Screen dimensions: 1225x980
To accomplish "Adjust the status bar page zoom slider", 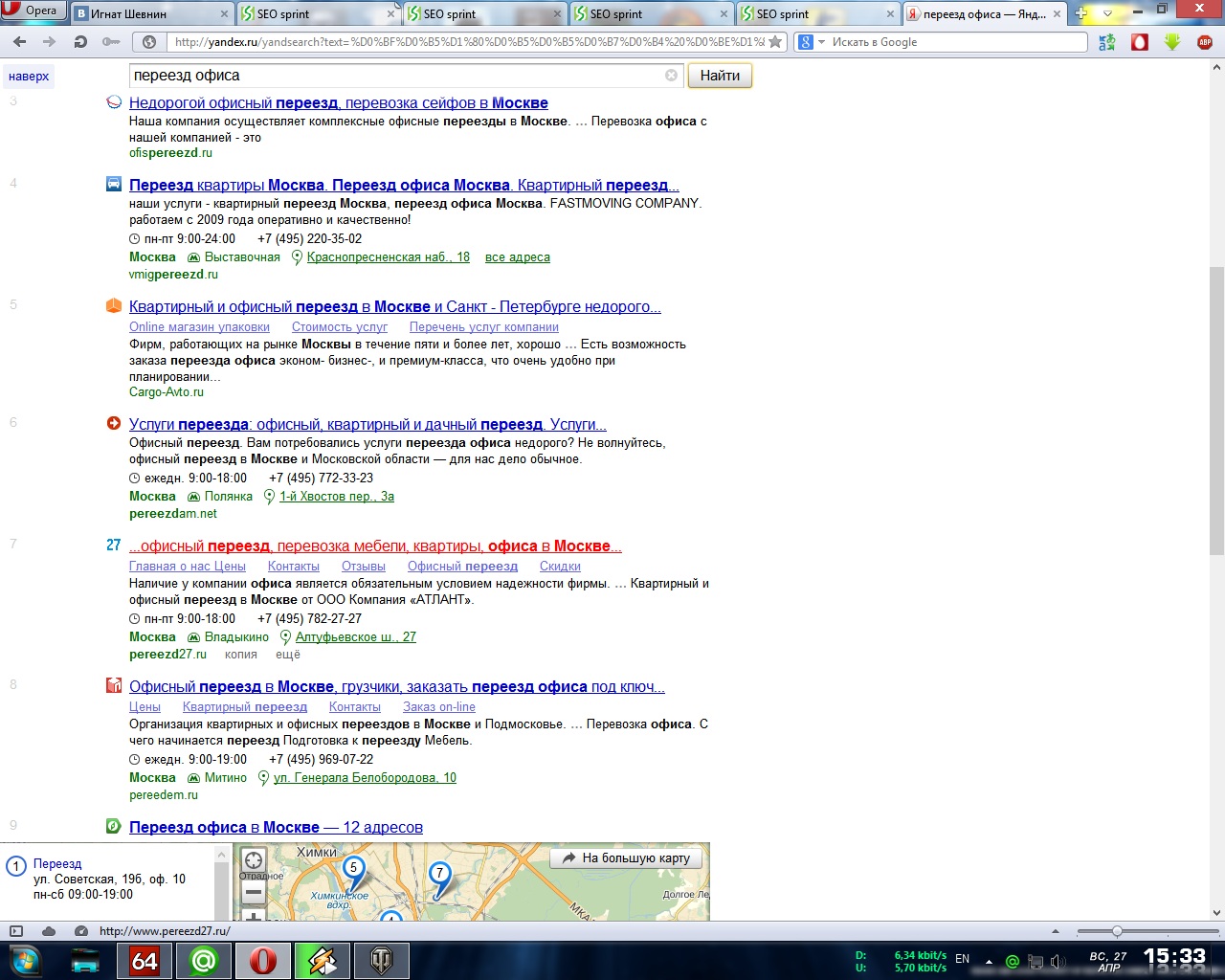I will [1117, 931].
